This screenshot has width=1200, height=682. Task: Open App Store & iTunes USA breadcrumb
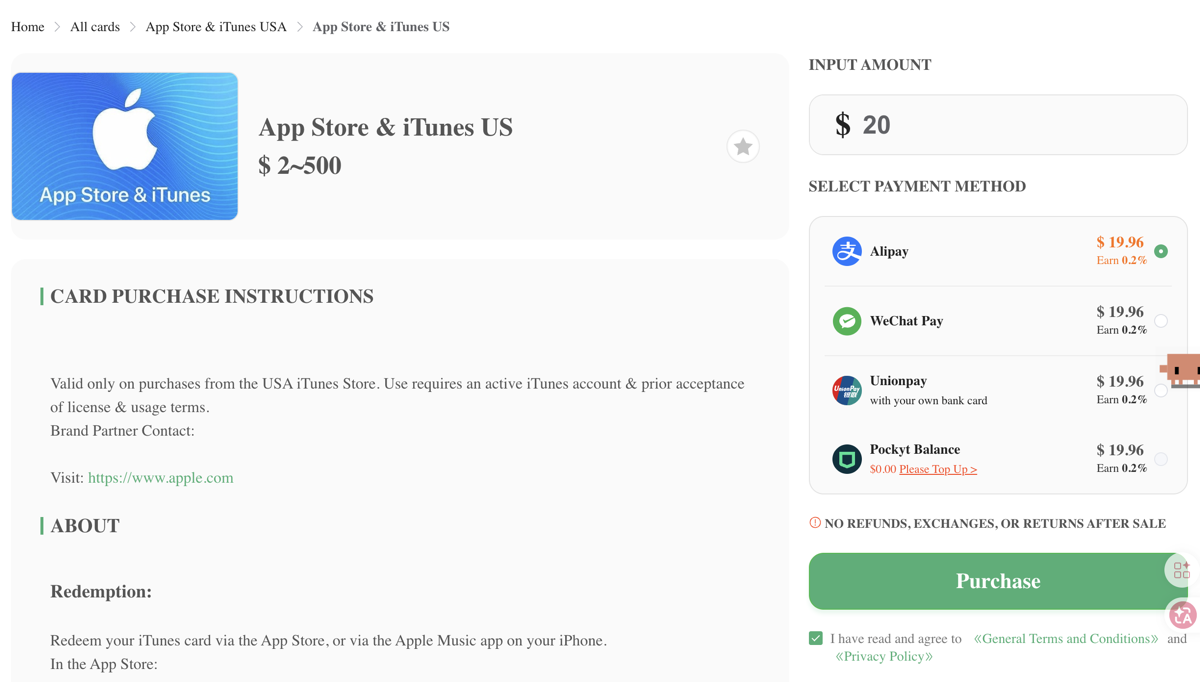coord(216,27)
